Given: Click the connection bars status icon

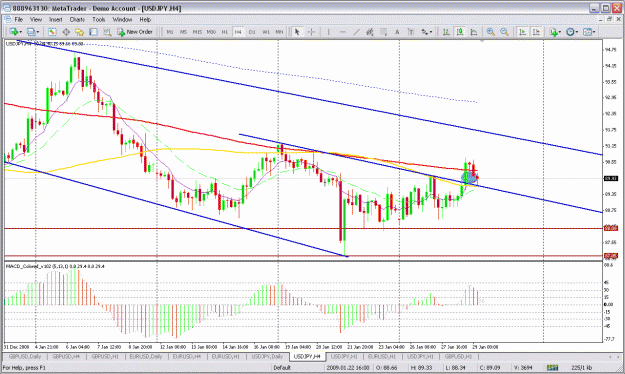Looking at the screenshot, I should (552, 368).
